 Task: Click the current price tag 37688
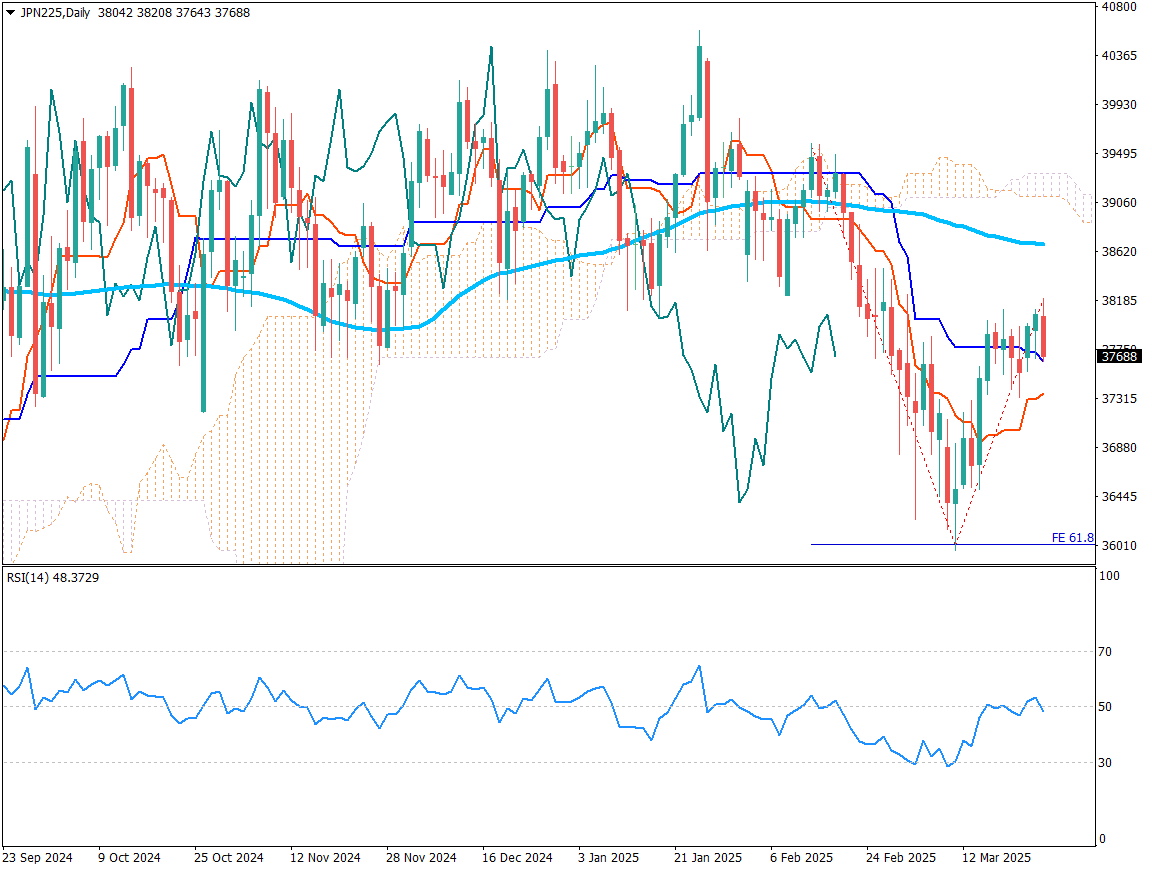tap(1119, 356)
